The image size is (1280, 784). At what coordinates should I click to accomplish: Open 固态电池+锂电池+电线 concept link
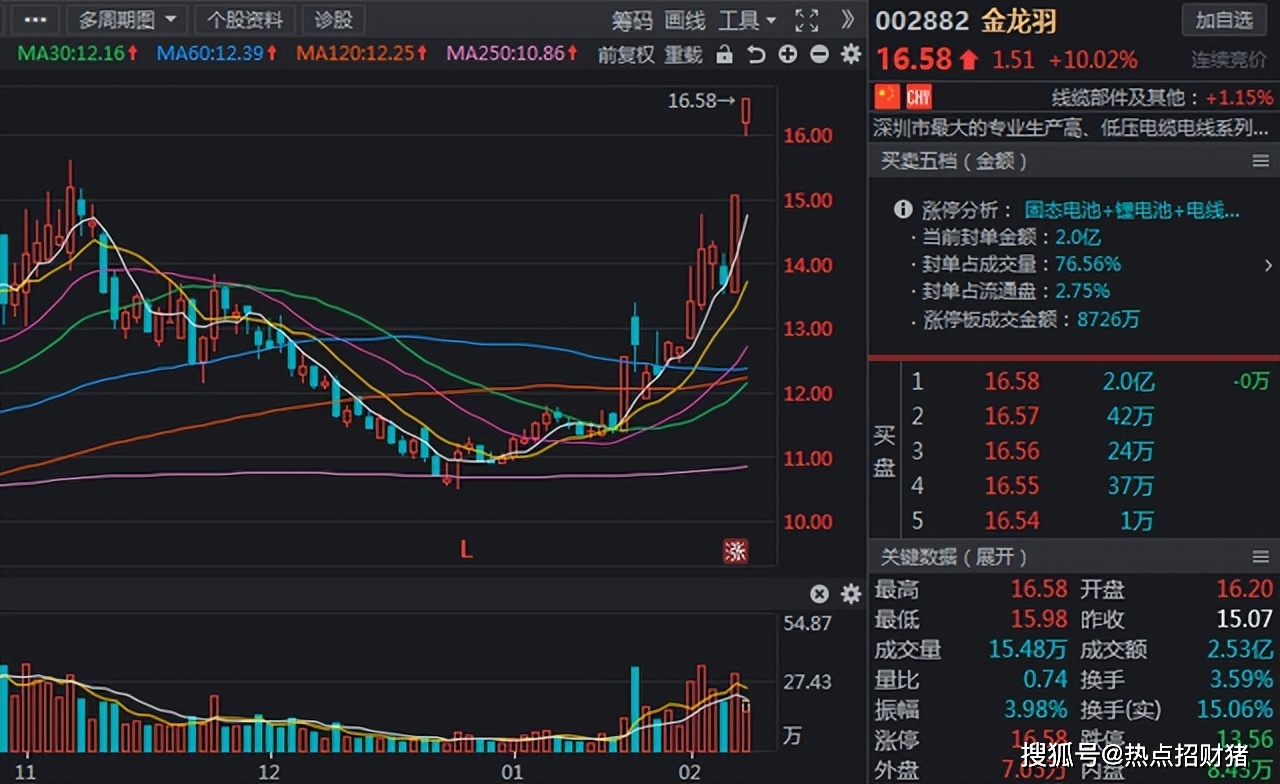pos(1132,211)
